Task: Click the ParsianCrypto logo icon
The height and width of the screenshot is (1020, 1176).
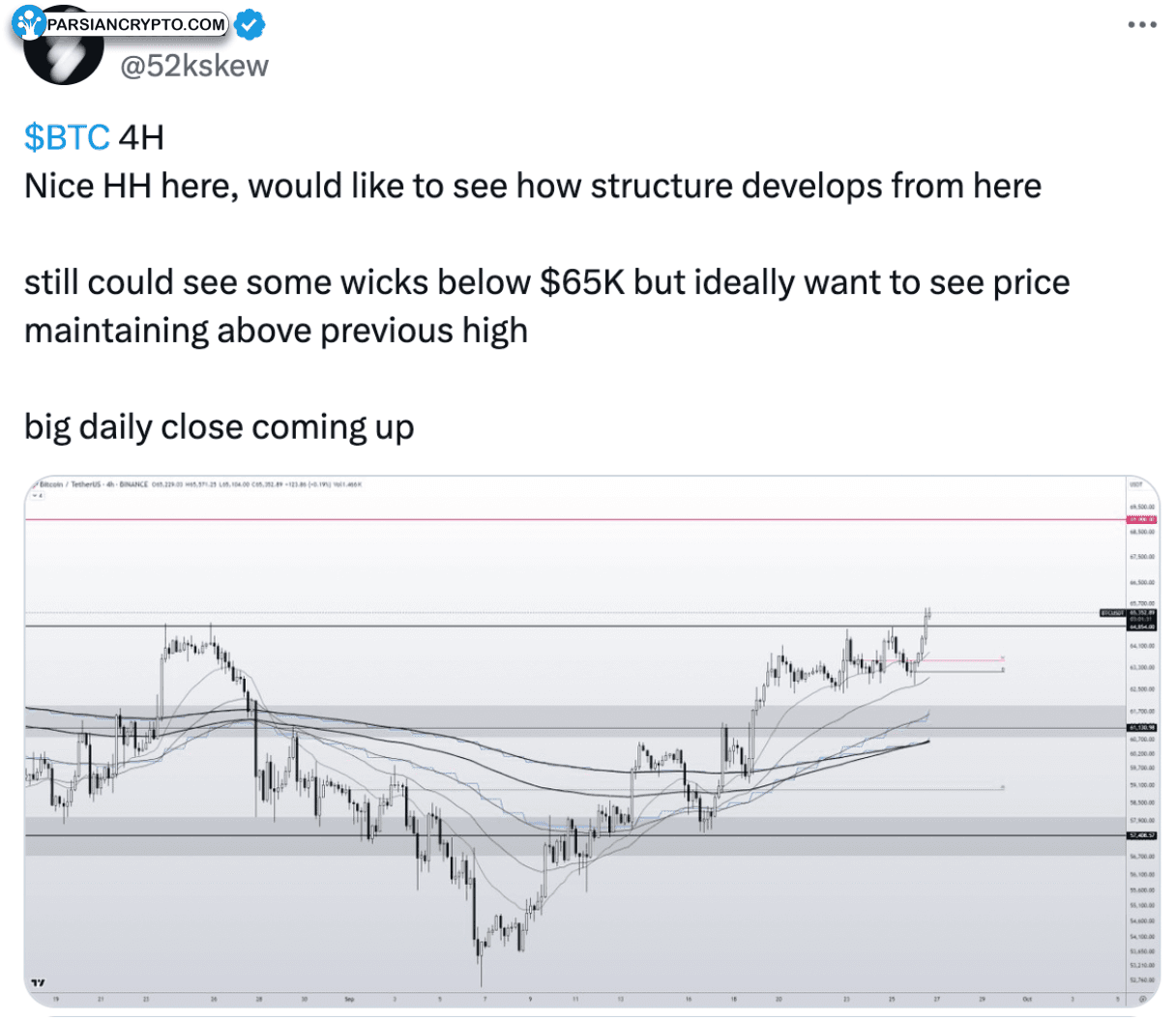Action: [x=29, y=22]
